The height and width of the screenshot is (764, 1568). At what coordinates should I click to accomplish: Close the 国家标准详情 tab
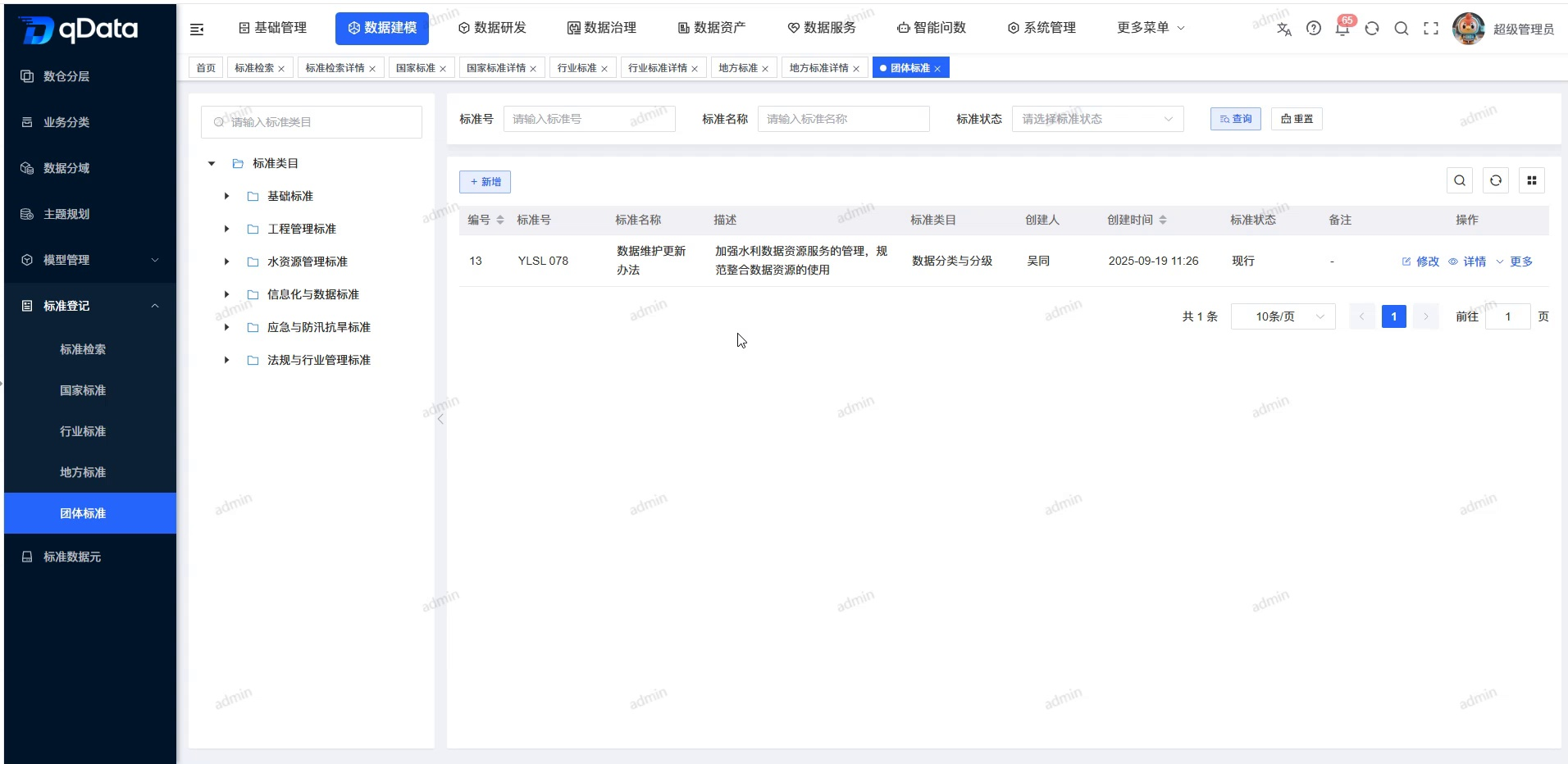click(x=533, y=69)
